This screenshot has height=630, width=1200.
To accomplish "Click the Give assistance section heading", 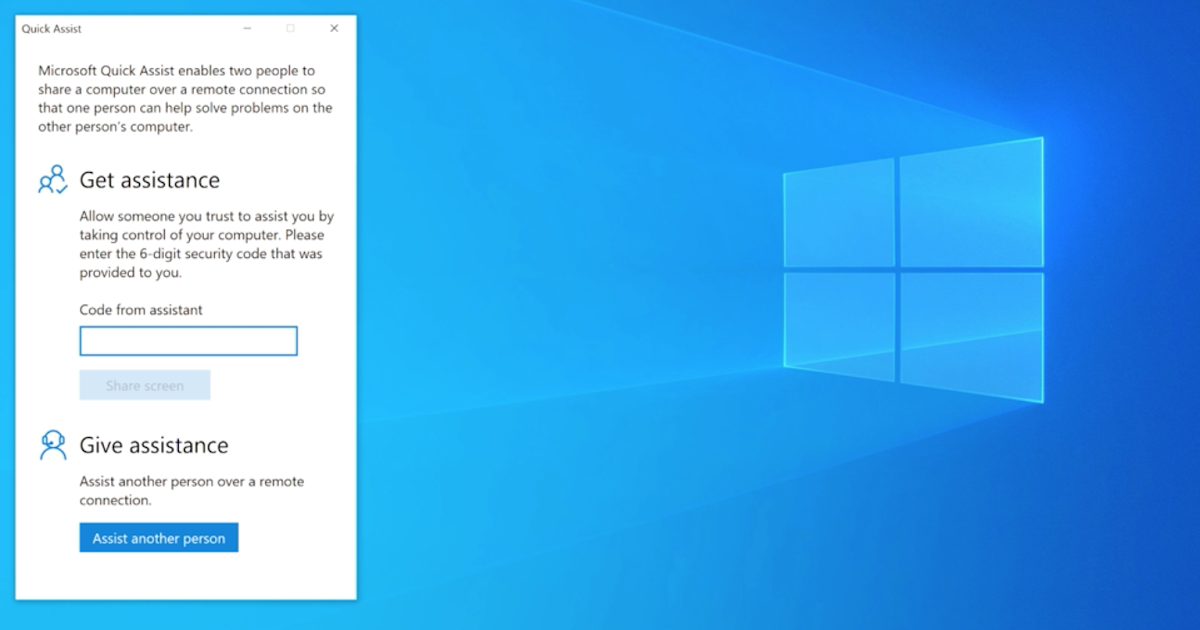I will click(154, 444).
